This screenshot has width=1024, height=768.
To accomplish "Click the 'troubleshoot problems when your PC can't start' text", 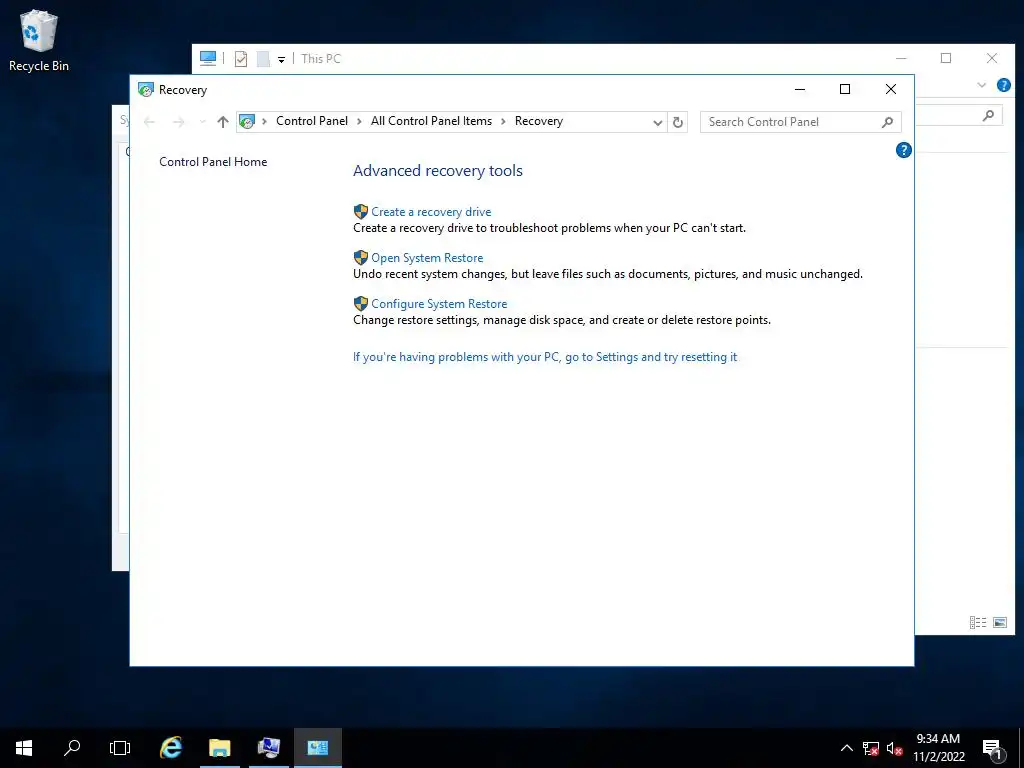I will pyautogui.click(x=618, y=228).
